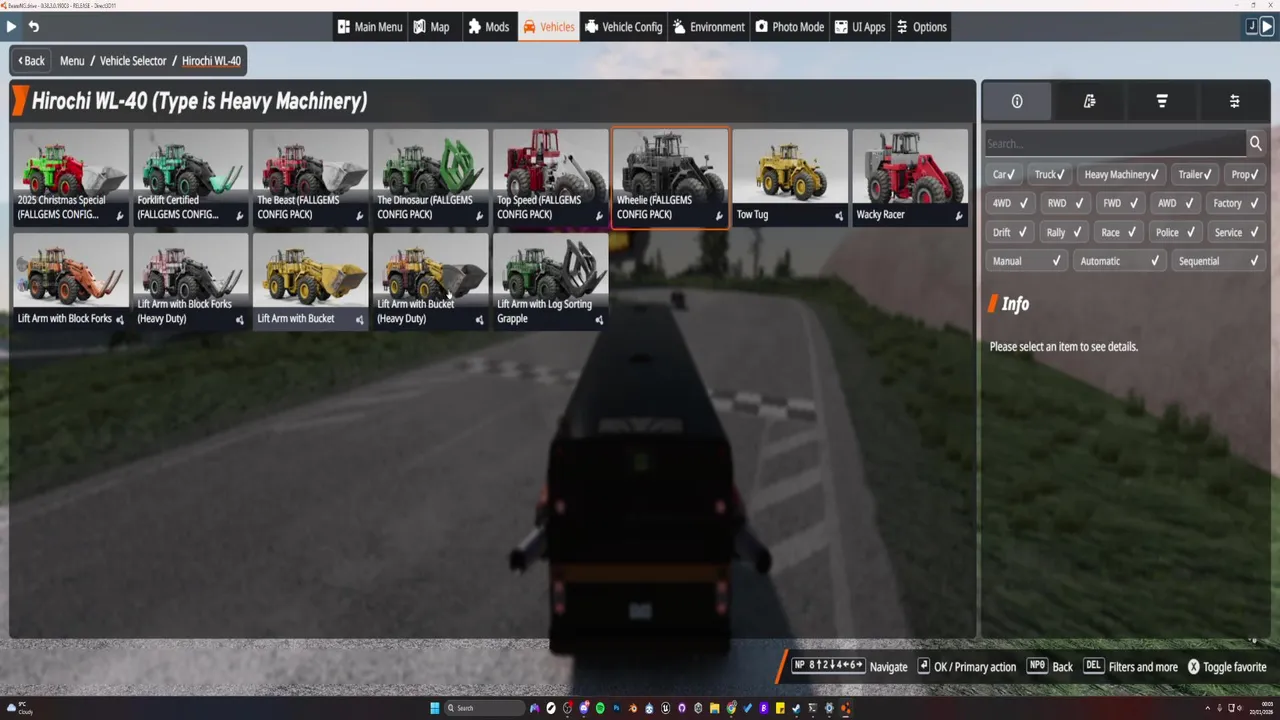Viewport: 1280px width, 720px height.
Task: Click the Toggle favorite X key hint
Action: pyautogui.click(x=1226, y=667)
